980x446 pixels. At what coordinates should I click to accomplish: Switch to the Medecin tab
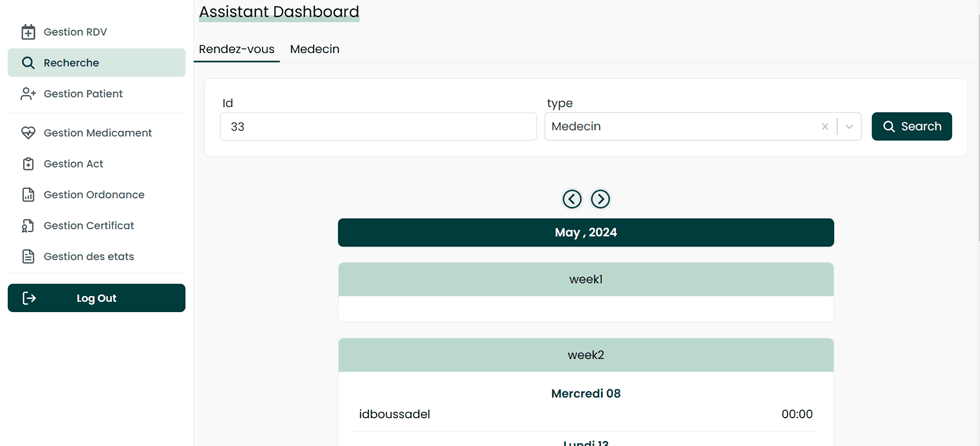(x=314, y=49)
